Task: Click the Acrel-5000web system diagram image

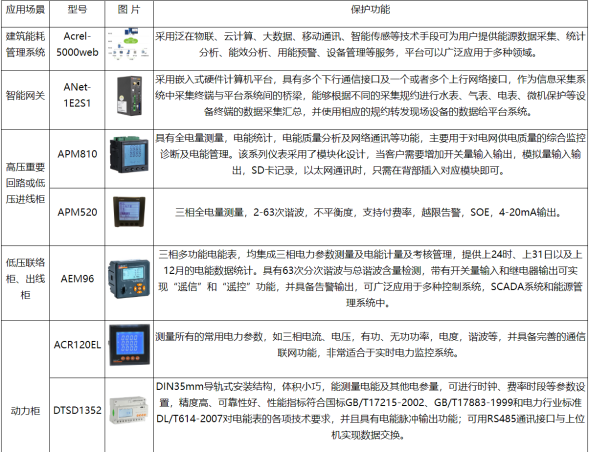Action: click(128, 44)
